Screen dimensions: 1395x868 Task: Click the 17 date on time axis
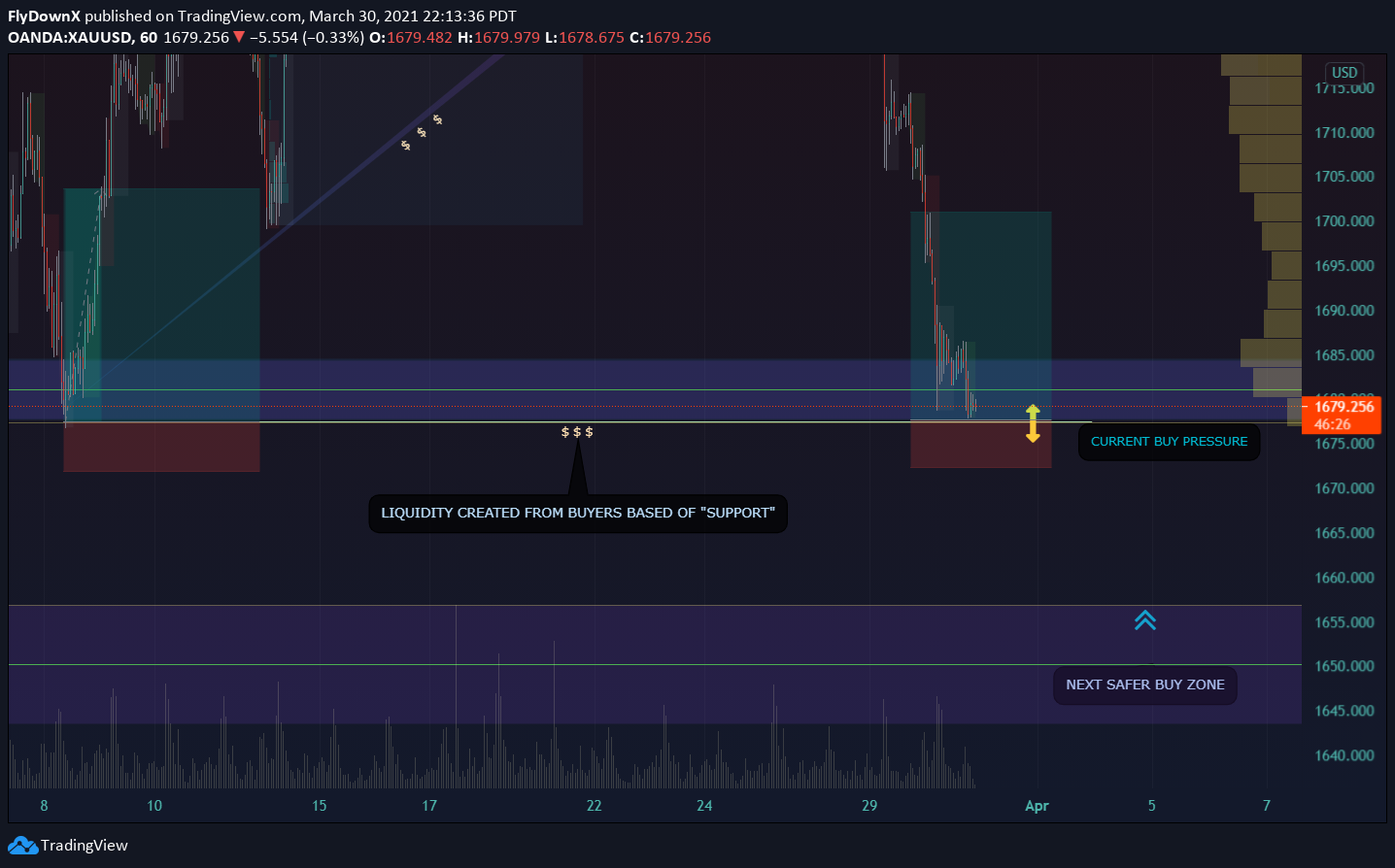[x=429, y=806]
